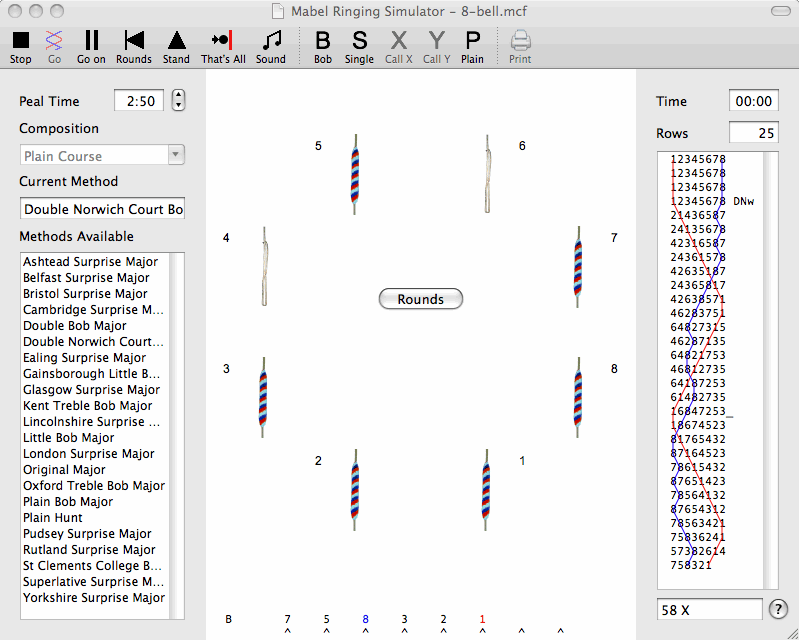Click bell 7 rope sally
The width and height of the screenshot is (799, 640).
[578, 268]
